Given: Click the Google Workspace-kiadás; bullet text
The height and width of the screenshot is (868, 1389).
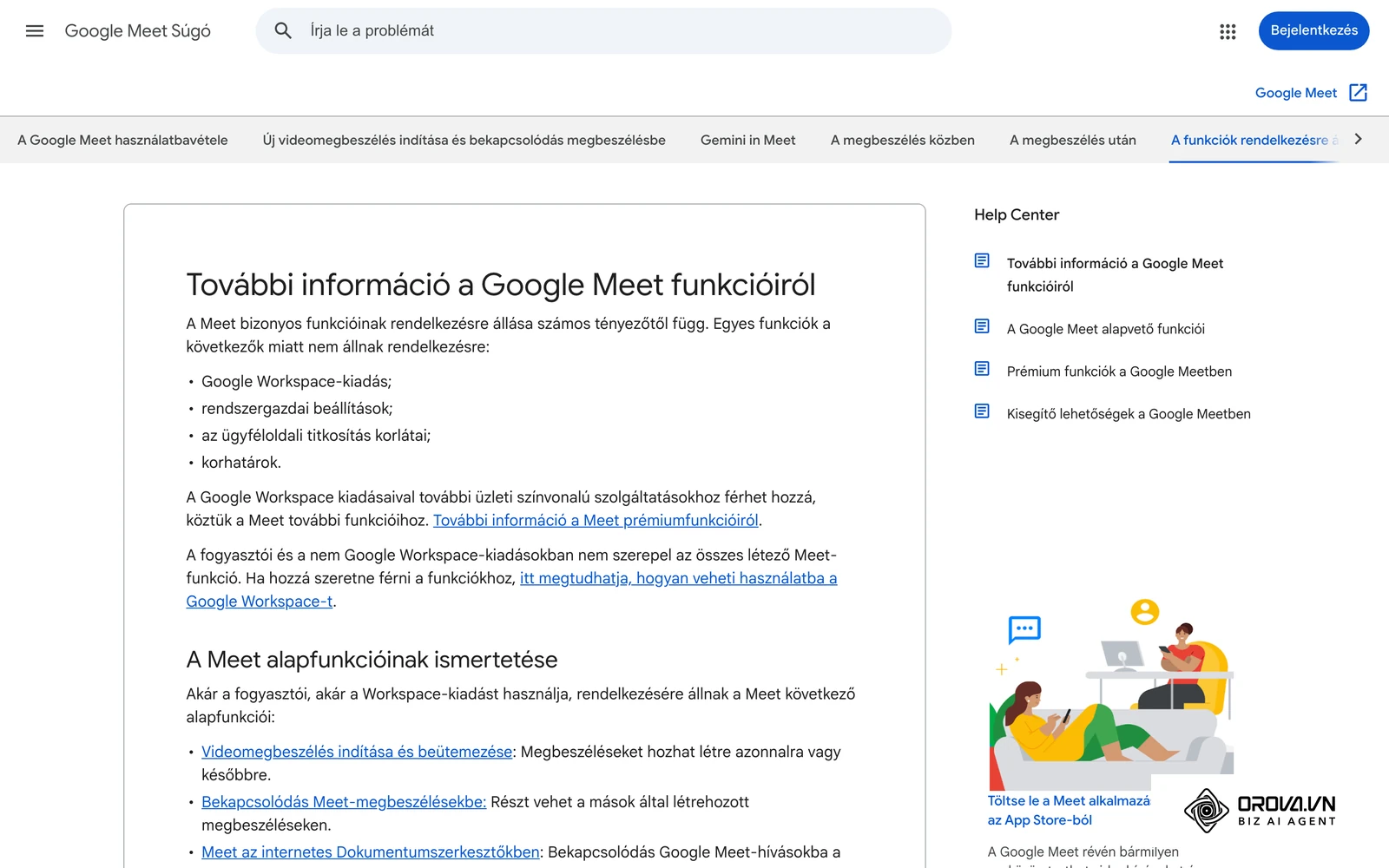Looking at the screenshot, I should (x=296, y=381).
